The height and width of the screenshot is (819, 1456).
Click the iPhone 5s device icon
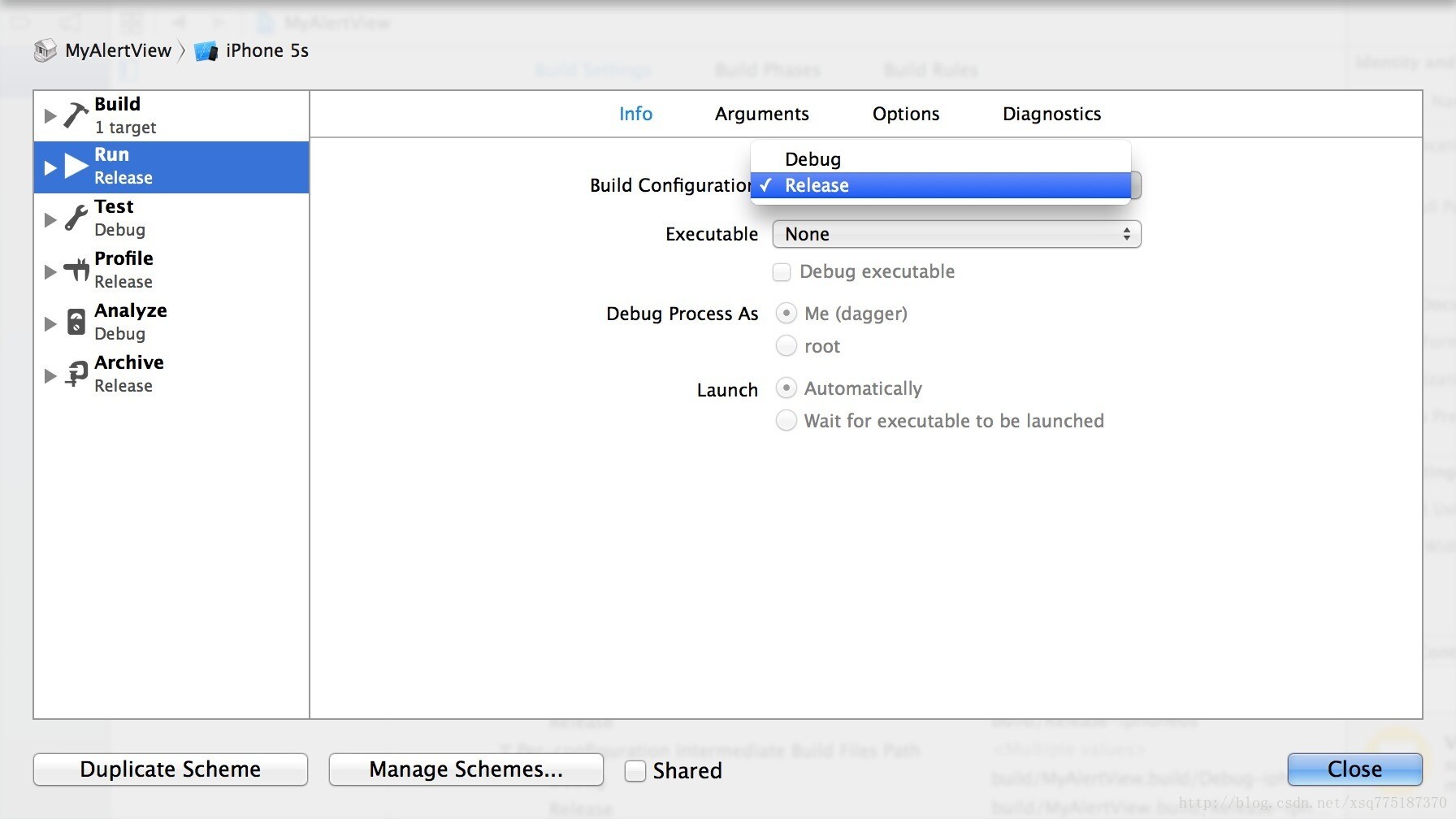206,51
